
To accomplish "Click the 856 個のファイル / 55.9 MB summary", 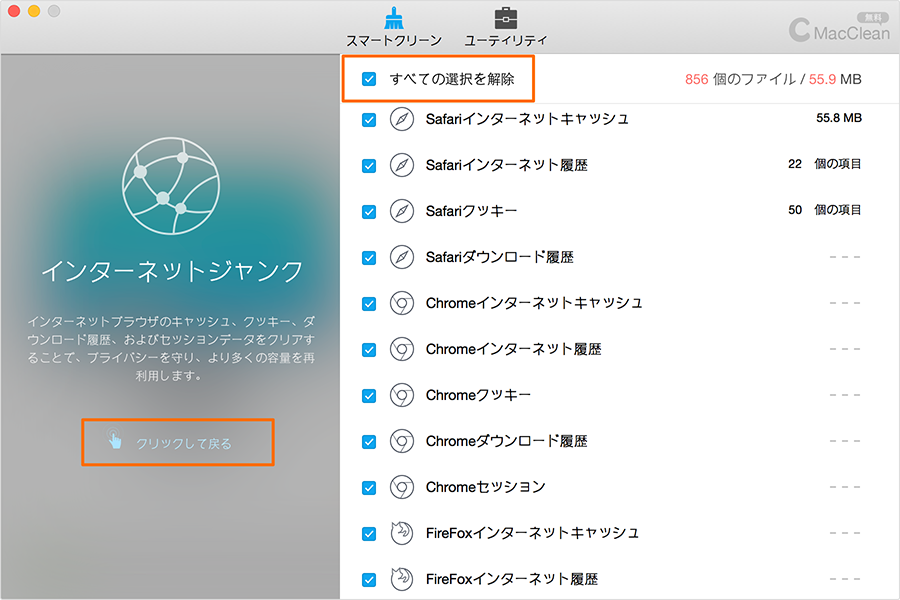I will (773, 79).
